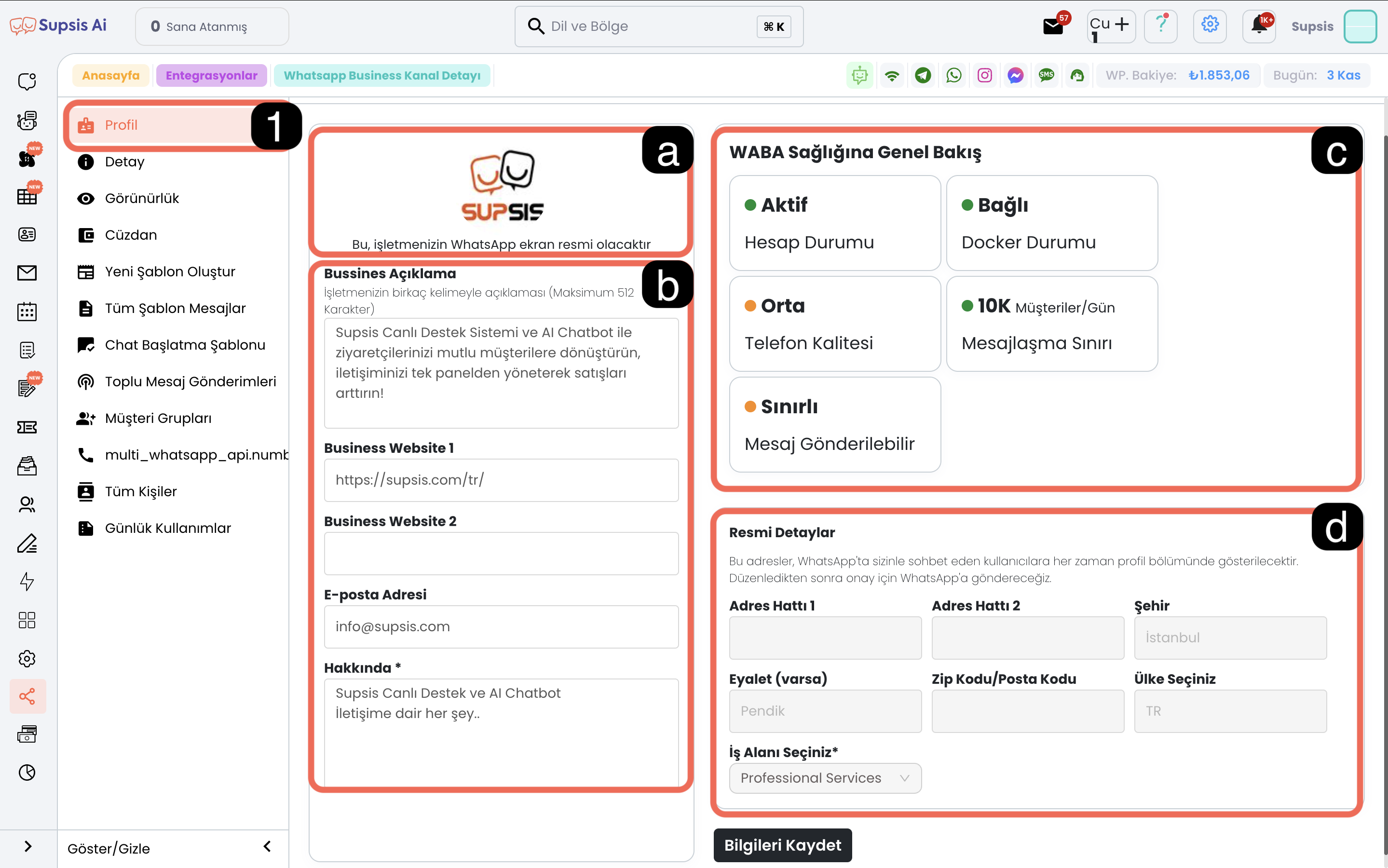Viewport: 1388px width, 868px height.
Task: Collapse the Göster/Gizle menu panel
Action: pos(267,846)
